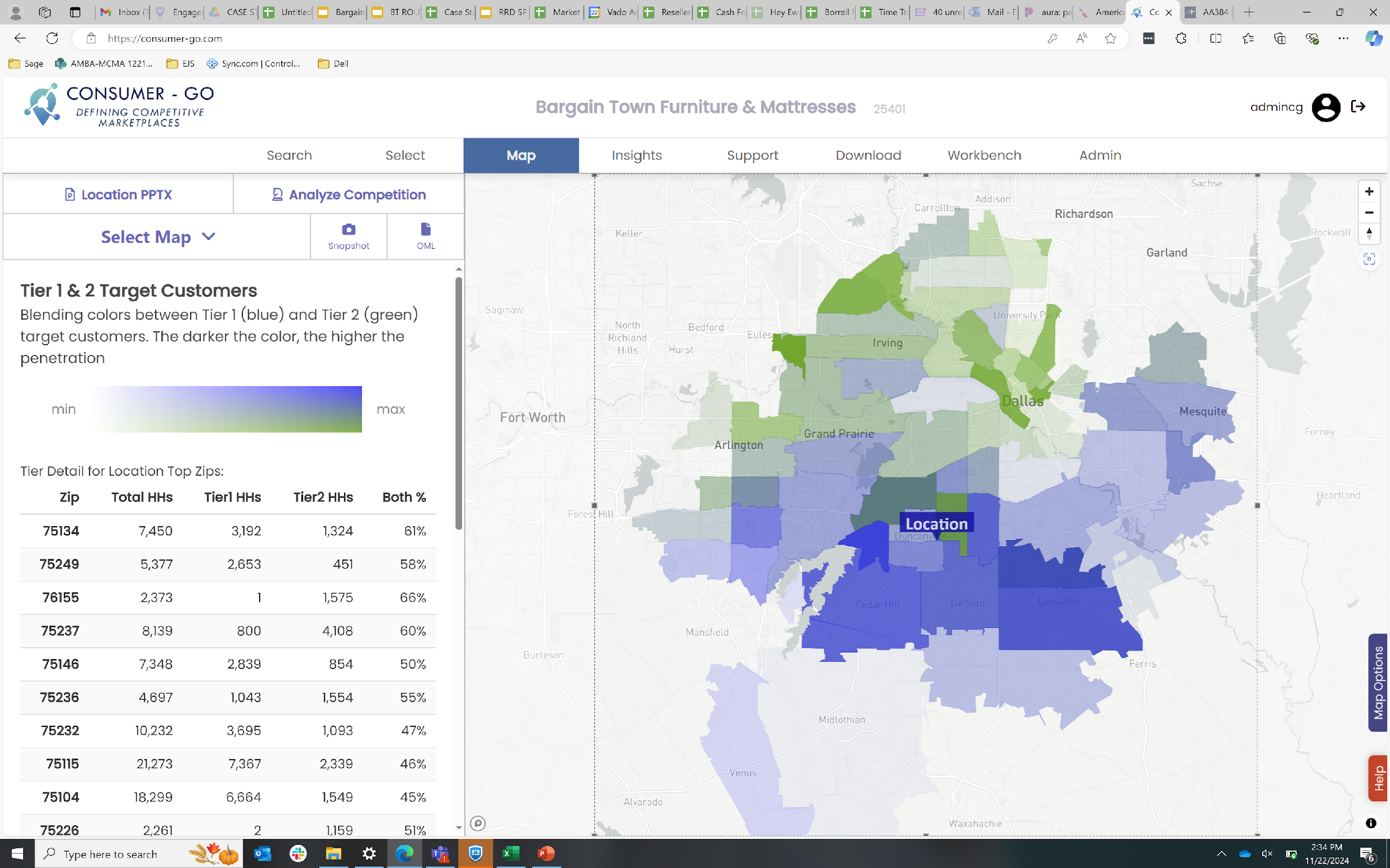This screenshot has width=1390, height=868.
Task: Switch to the Insights tab
Action: [637, 156]
